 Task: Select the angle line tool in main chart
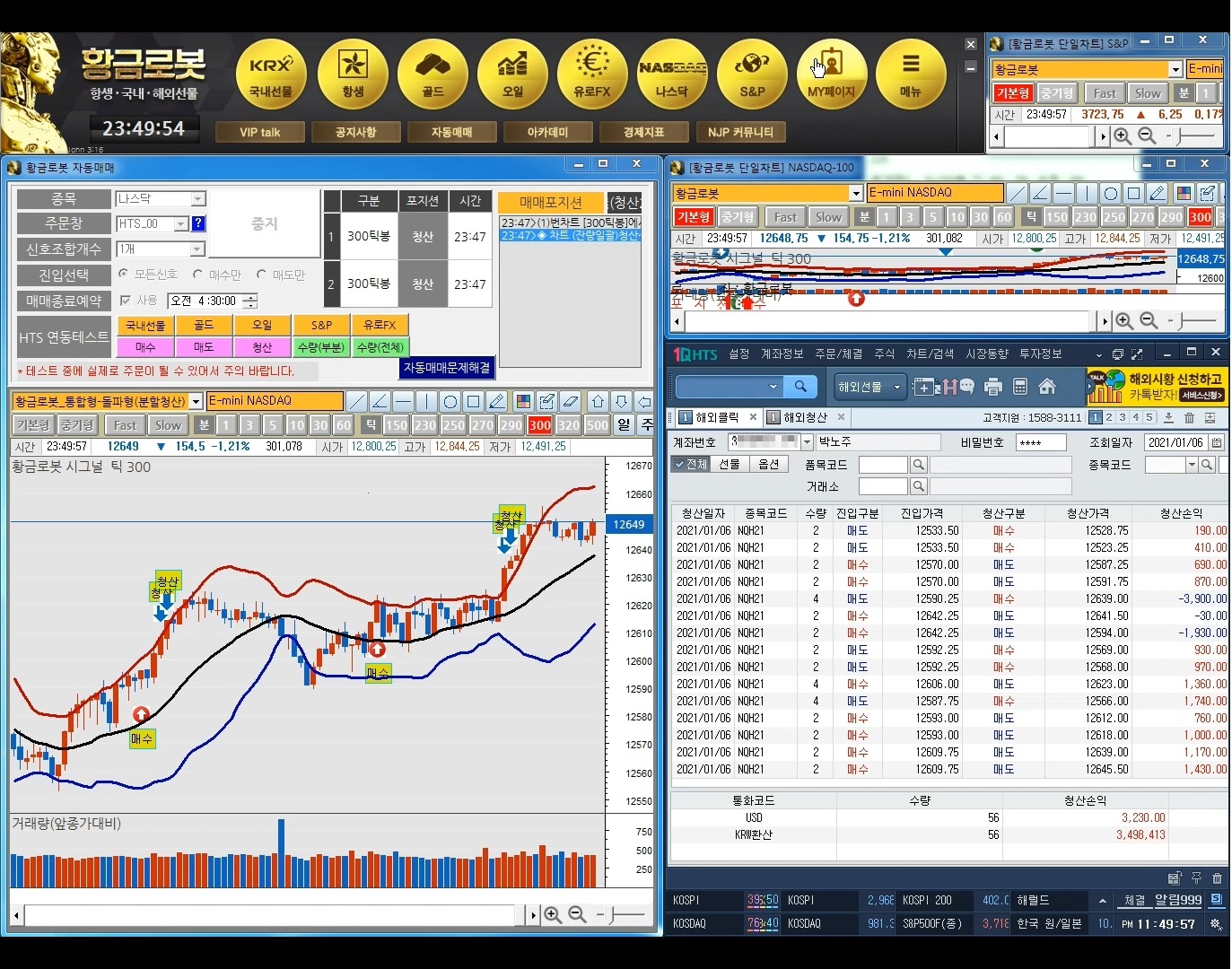[380, 401]
